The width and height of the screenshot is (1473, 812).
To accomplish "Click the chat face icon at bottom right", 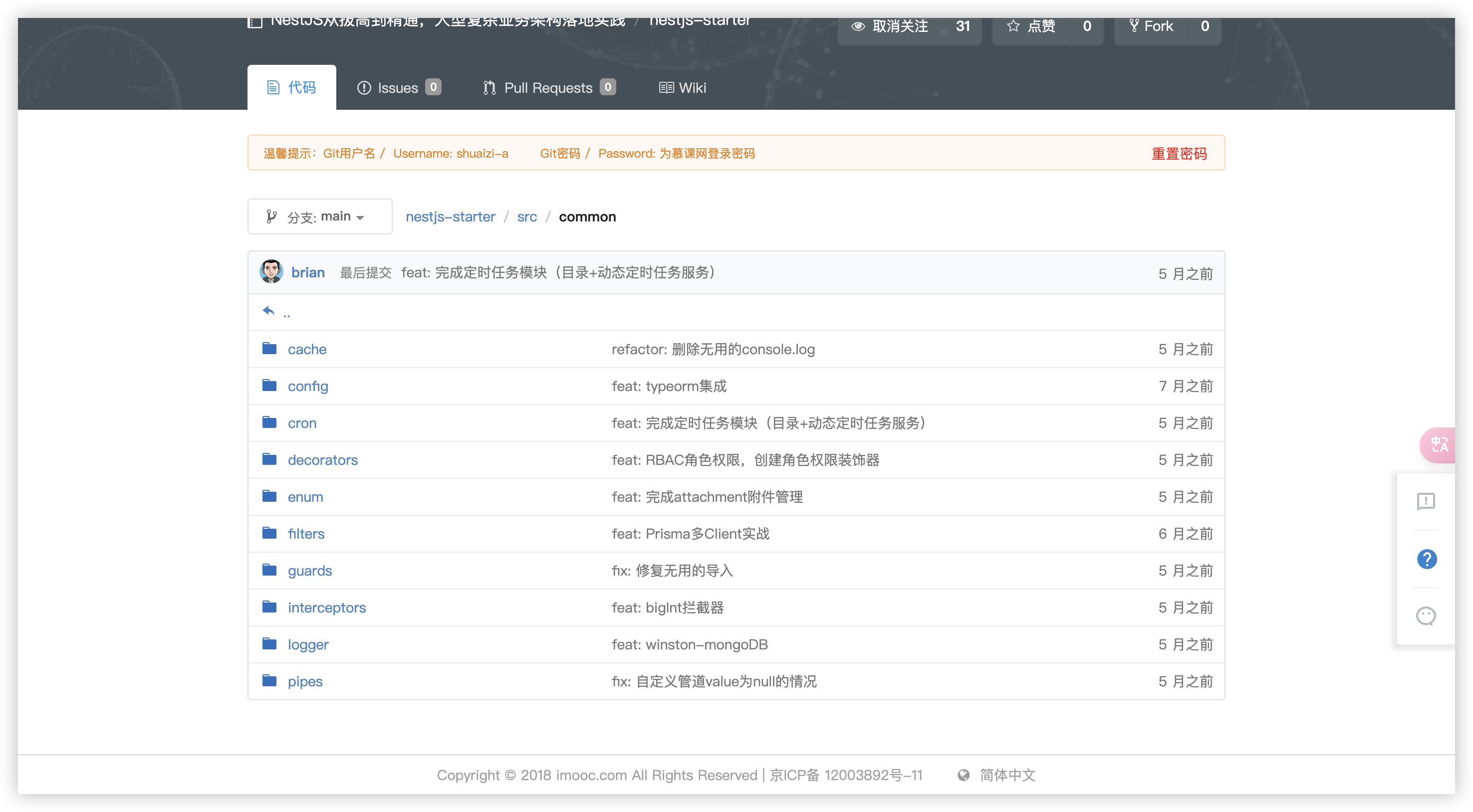I will (1426, 616).
